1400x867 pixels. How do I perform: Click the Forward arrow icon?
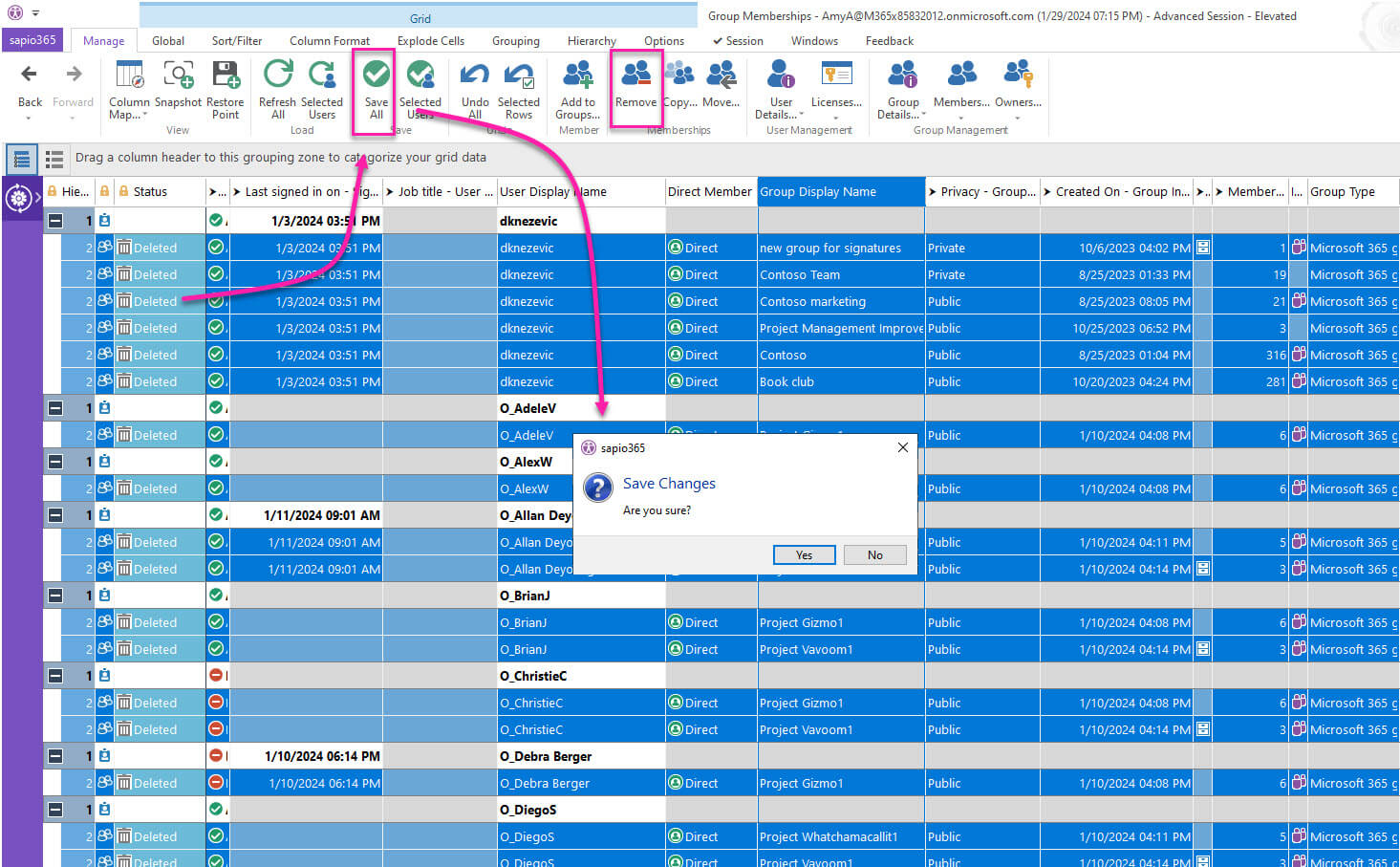coord(74,75)
